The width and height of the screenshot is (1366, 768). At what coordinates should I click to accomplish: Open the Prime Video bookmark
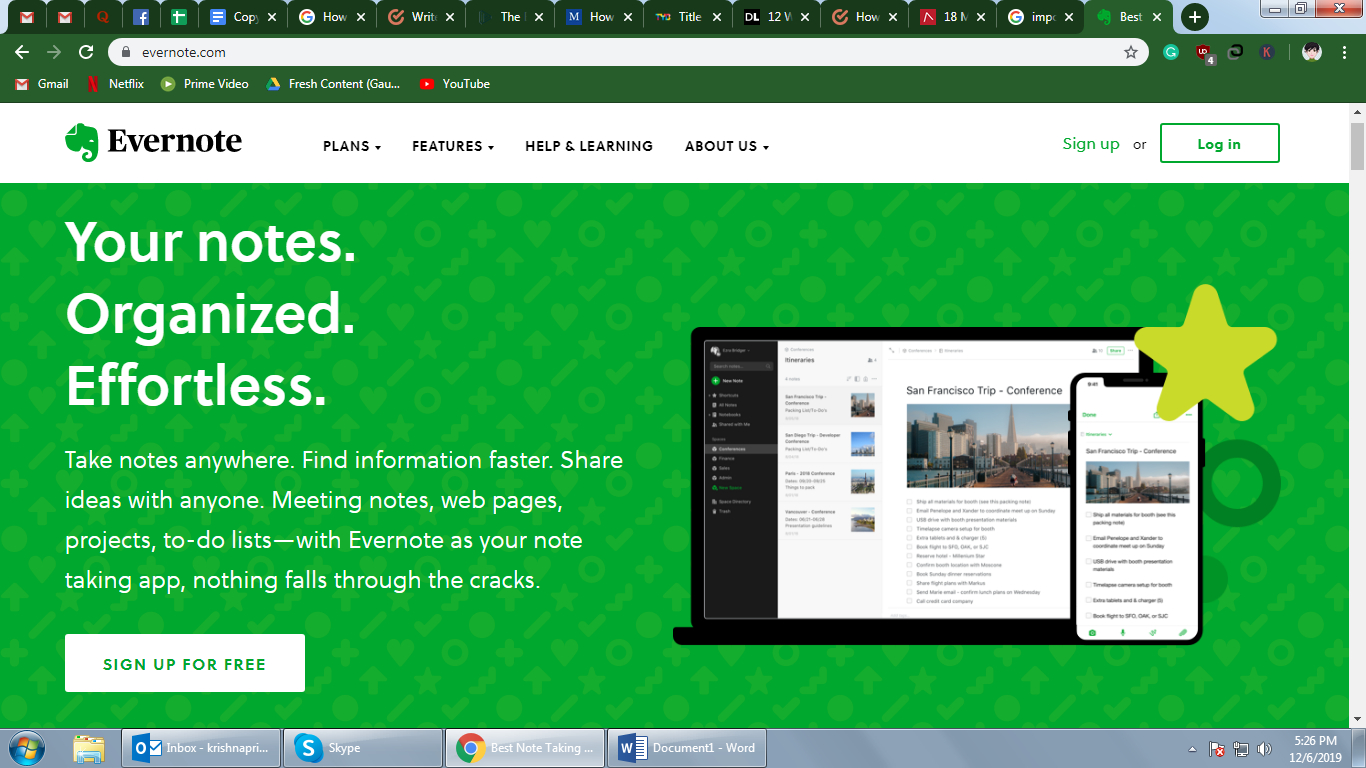[205, 84]
